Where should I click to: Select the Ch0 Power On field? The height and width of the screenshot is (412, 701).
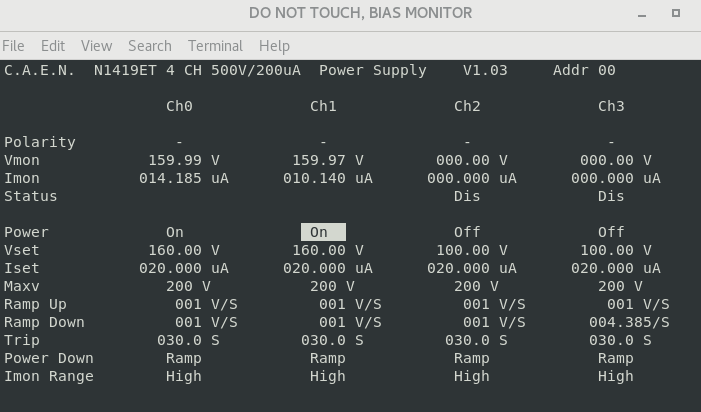point(175,232)
